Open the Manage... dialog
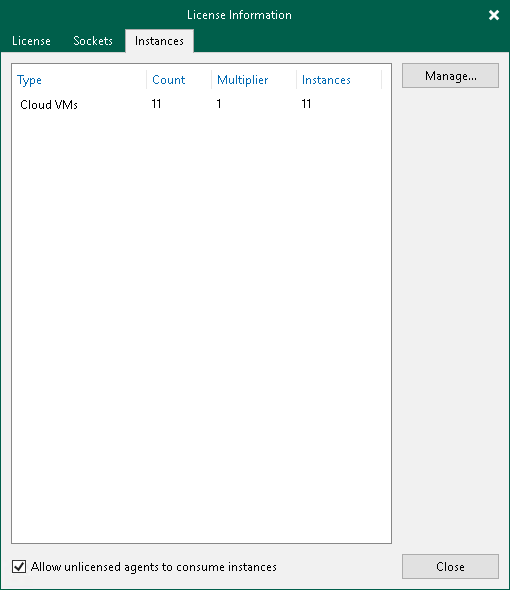The height and width of the screenshot is (590, 510). click(450, 76)
